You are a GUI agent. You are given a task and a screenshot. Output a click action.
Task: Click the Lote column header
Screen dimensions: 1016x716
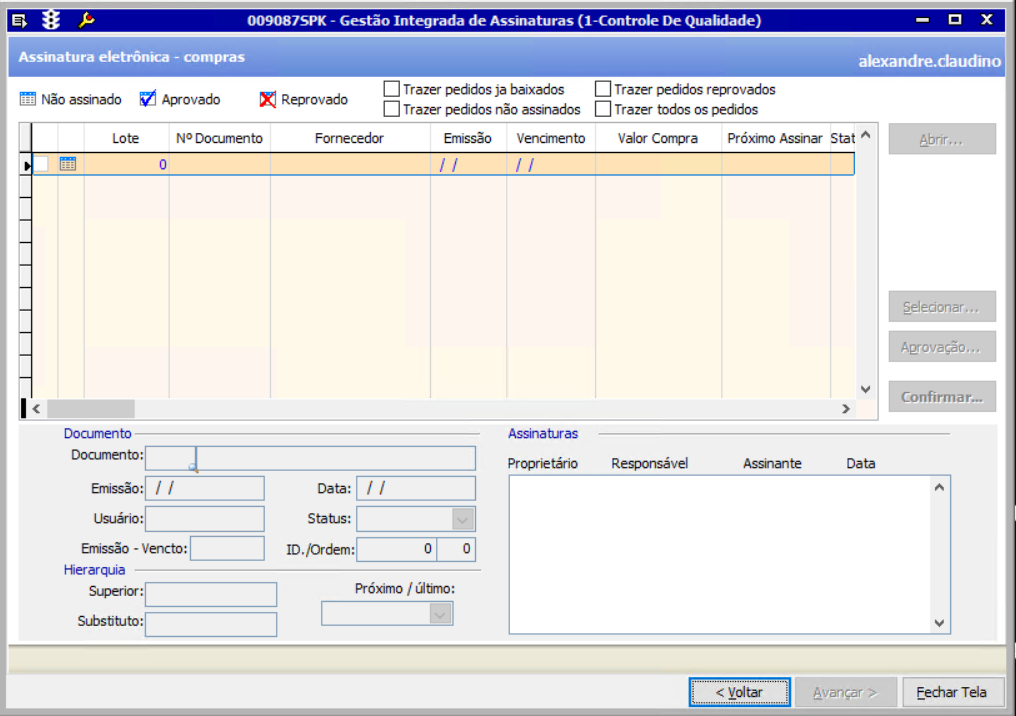(126, 138)
